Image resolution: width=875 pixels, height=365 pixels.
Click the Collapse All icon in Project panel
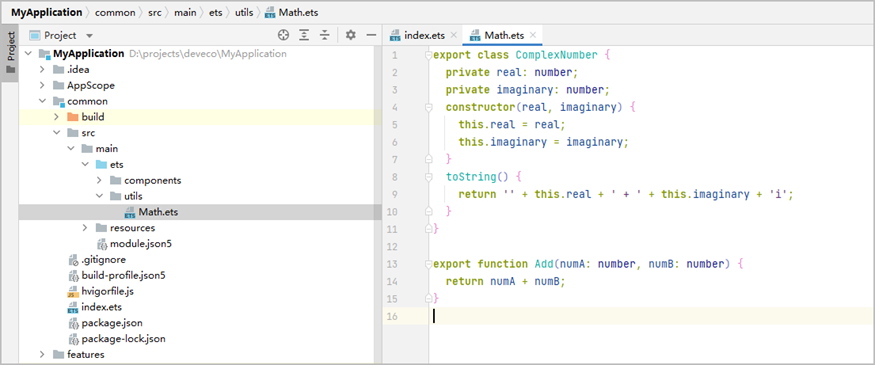(x=325, y=35)
